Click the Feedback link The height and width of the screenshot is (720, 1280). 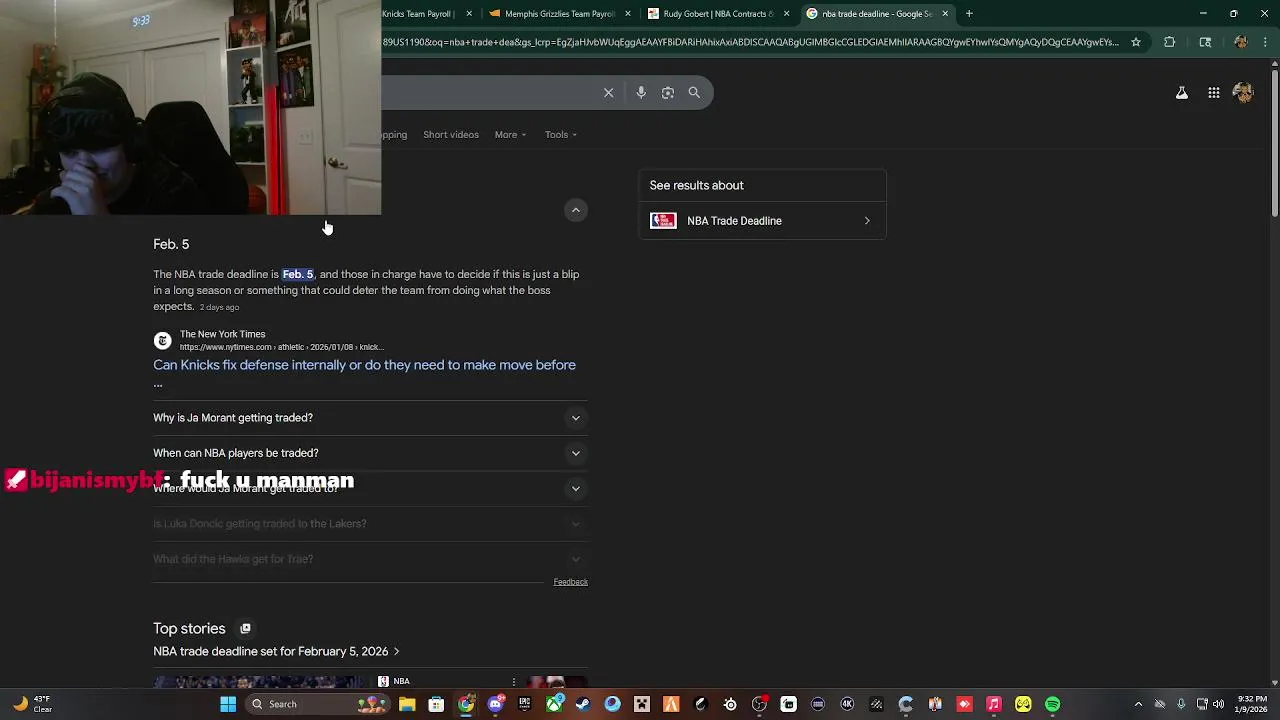tap(570, 582)
